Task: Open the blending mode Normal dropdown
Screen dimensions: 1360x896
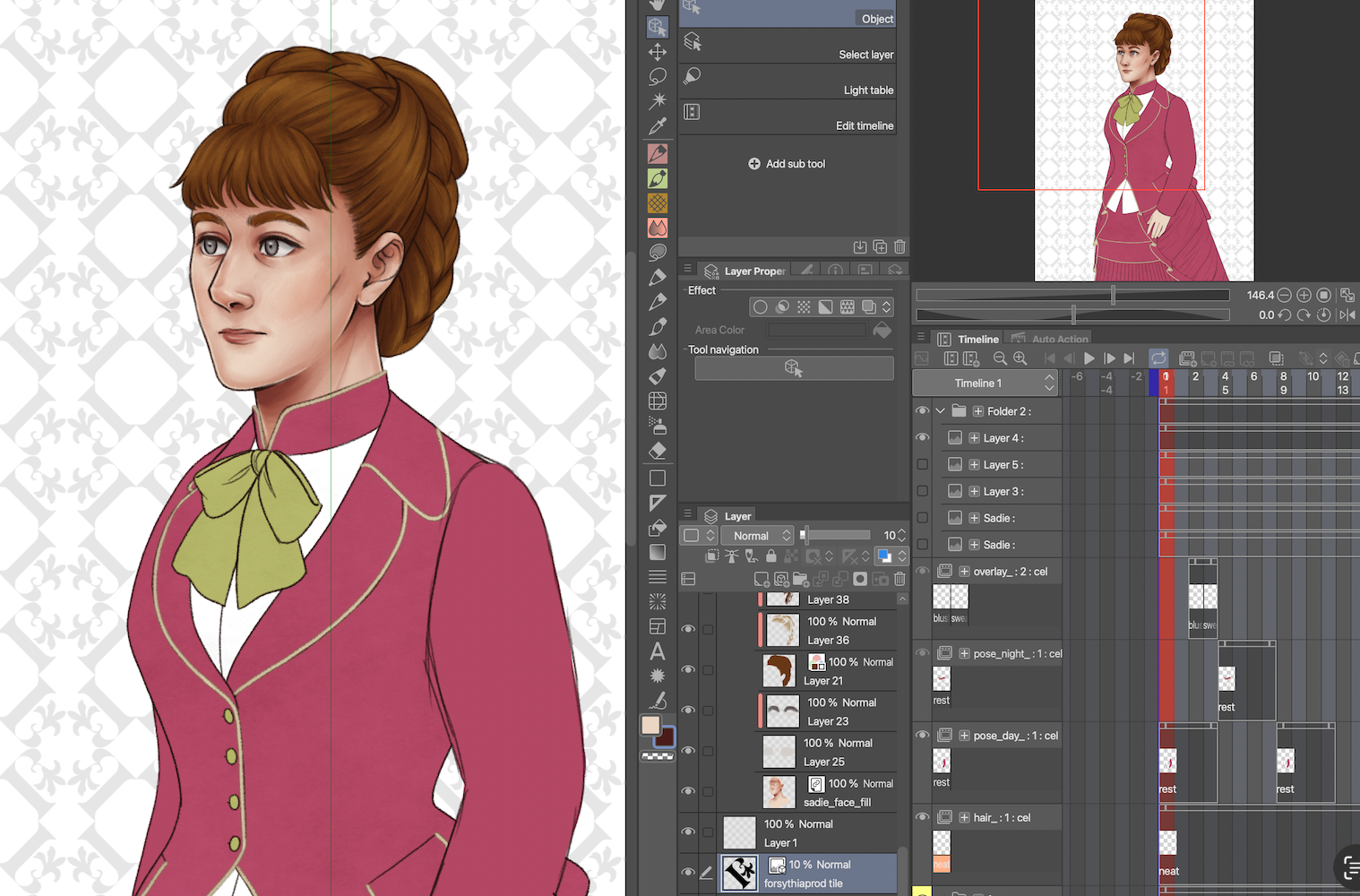Action: [757, 535]
